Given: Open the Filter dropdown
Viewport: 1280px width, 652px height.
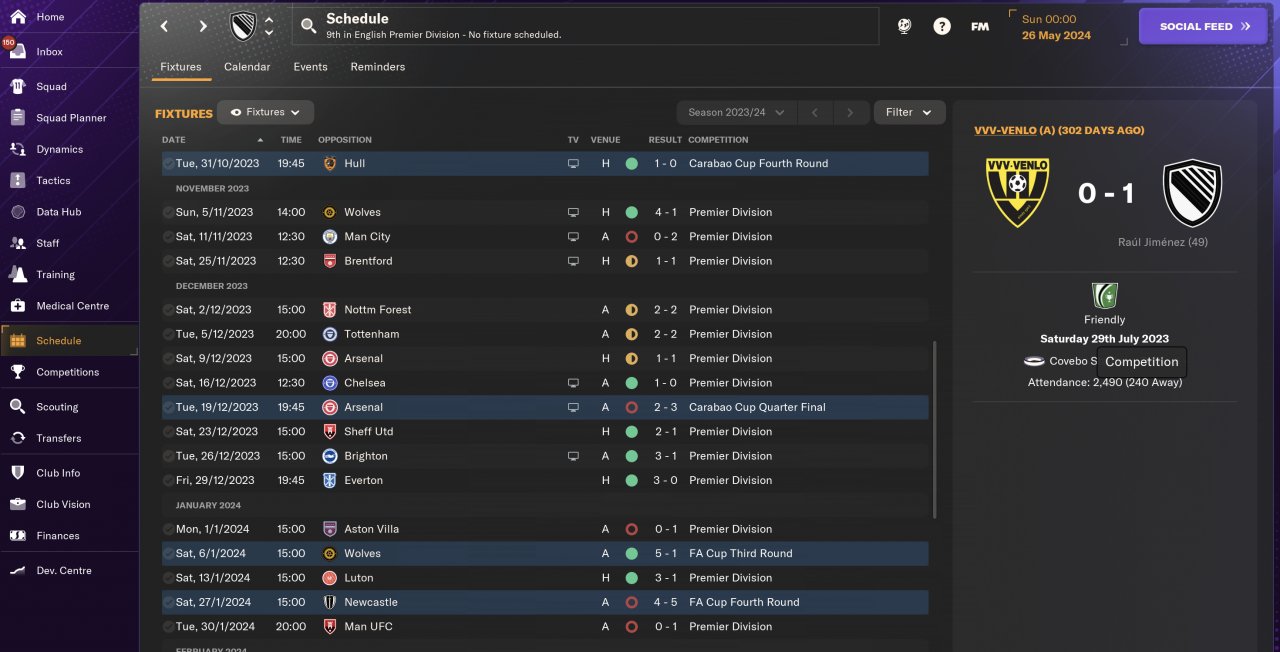Looking at the screenshot, I should tap(909, 113).
